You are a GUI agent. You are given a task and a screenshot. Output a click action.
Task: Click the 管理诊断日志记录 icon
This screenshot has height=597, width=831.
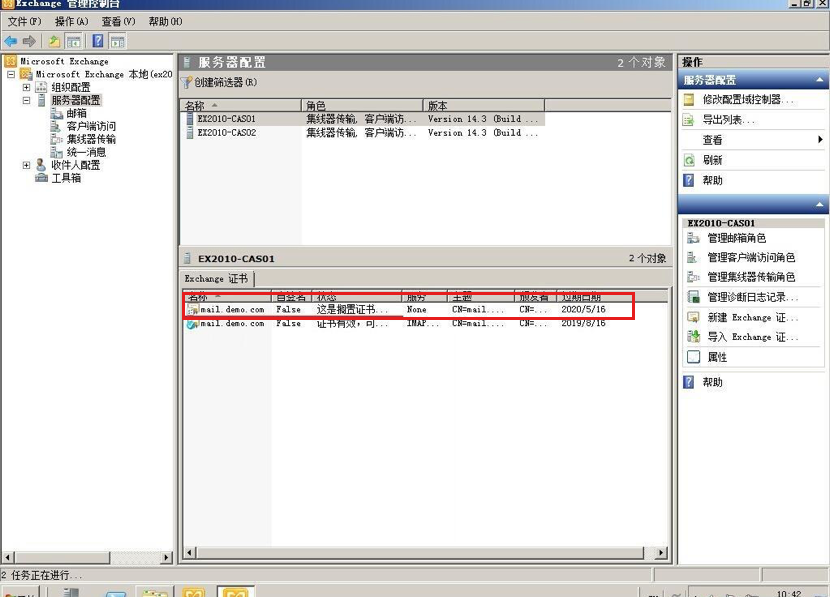click(693, 297)
